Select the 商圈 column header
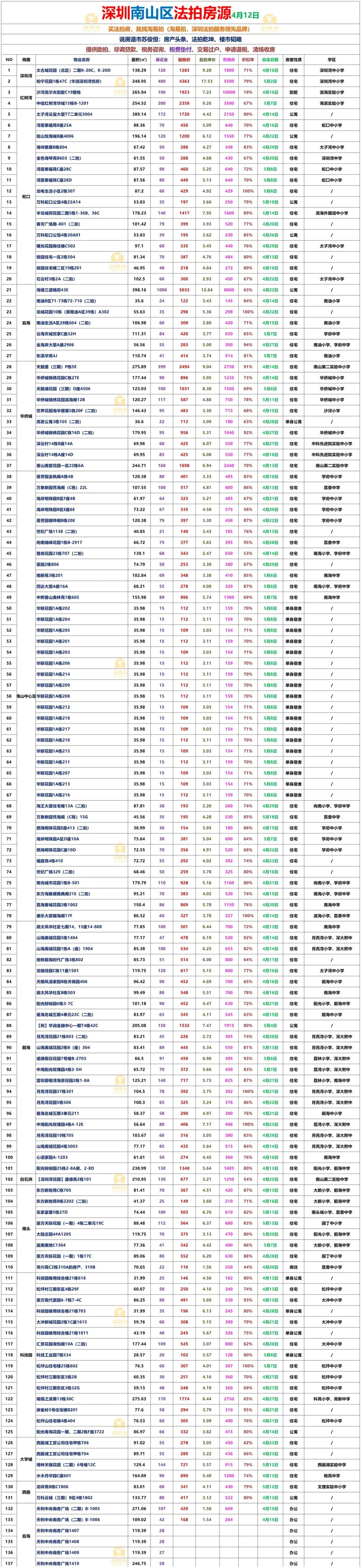 point(26,60)
